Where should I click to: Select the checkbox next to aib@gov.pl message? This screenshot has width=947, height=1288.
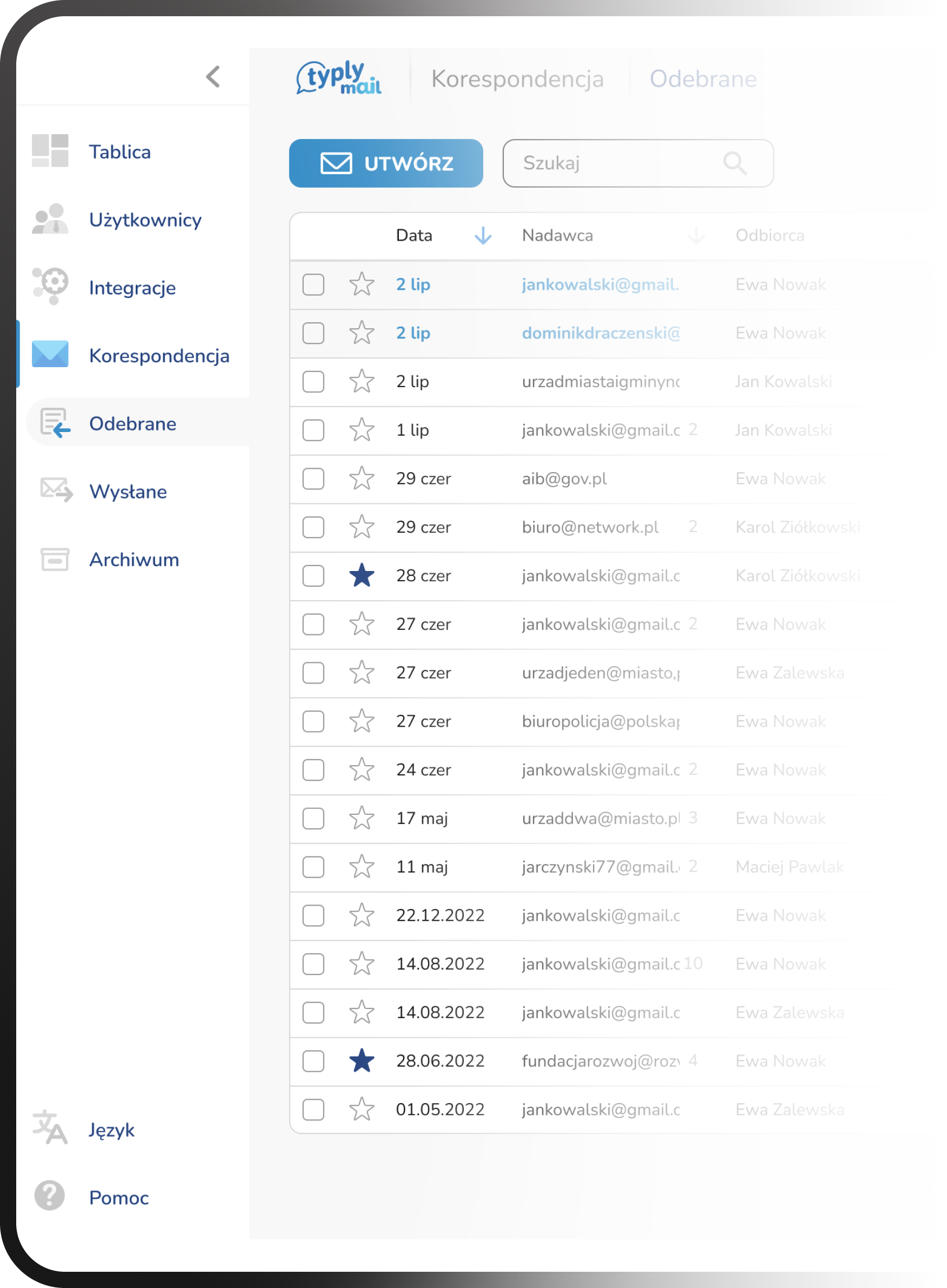(313, 479)
